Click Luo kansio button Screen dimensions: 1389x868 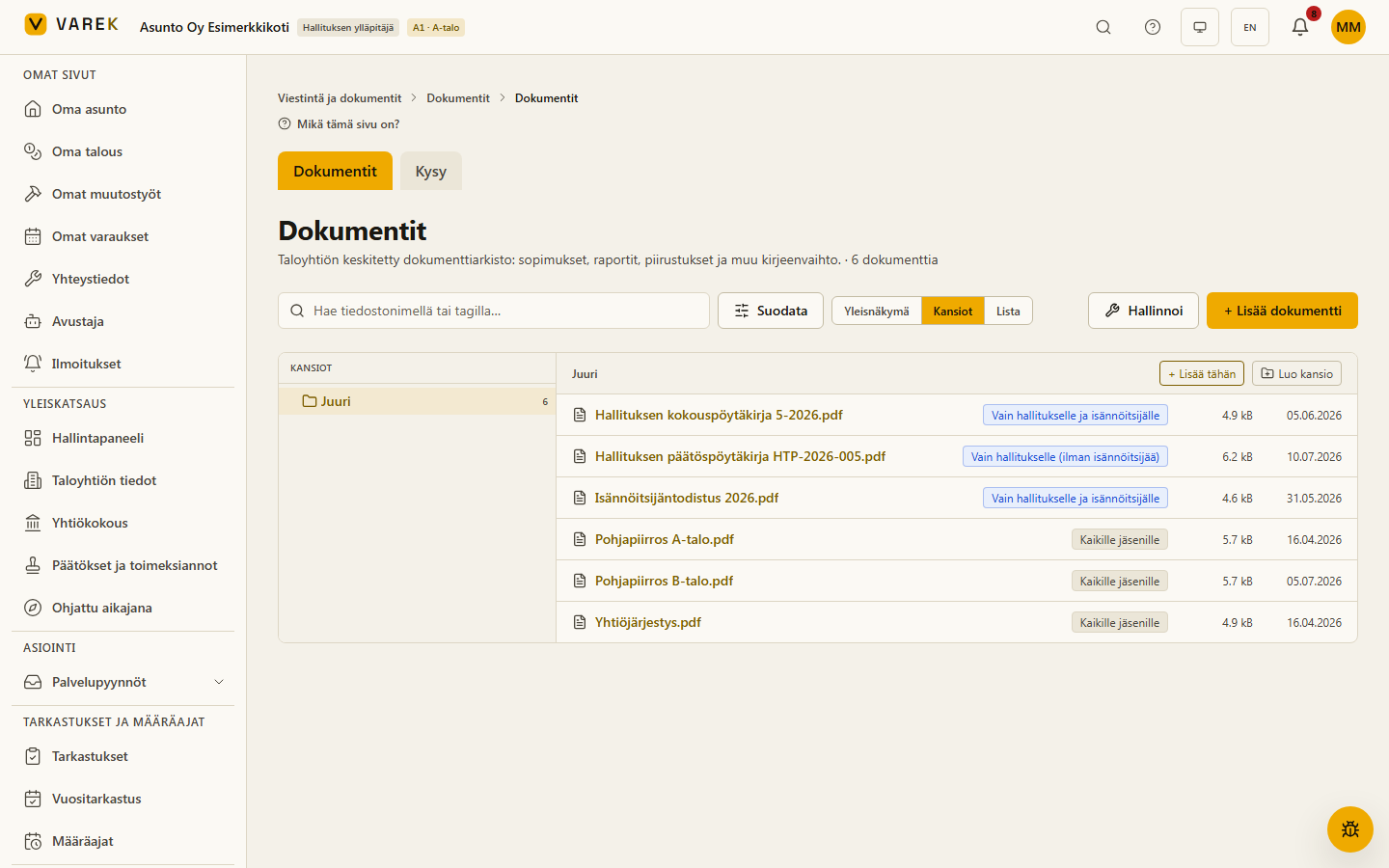[1296, 373]
